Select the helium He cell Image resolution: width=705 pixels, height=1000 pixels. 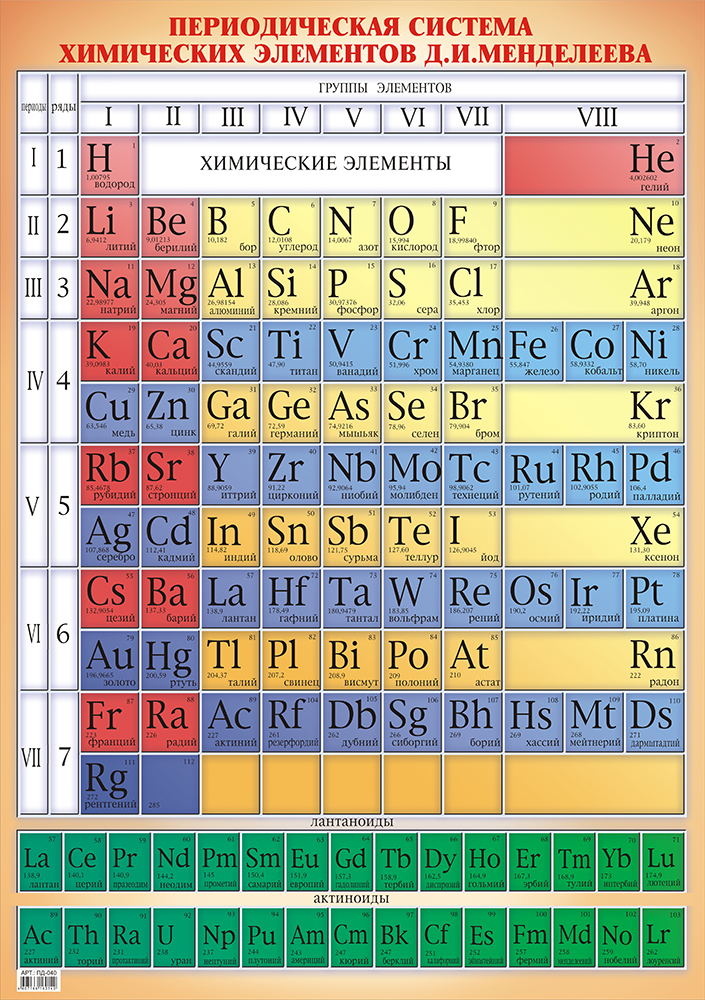click(x=594, y=165)
